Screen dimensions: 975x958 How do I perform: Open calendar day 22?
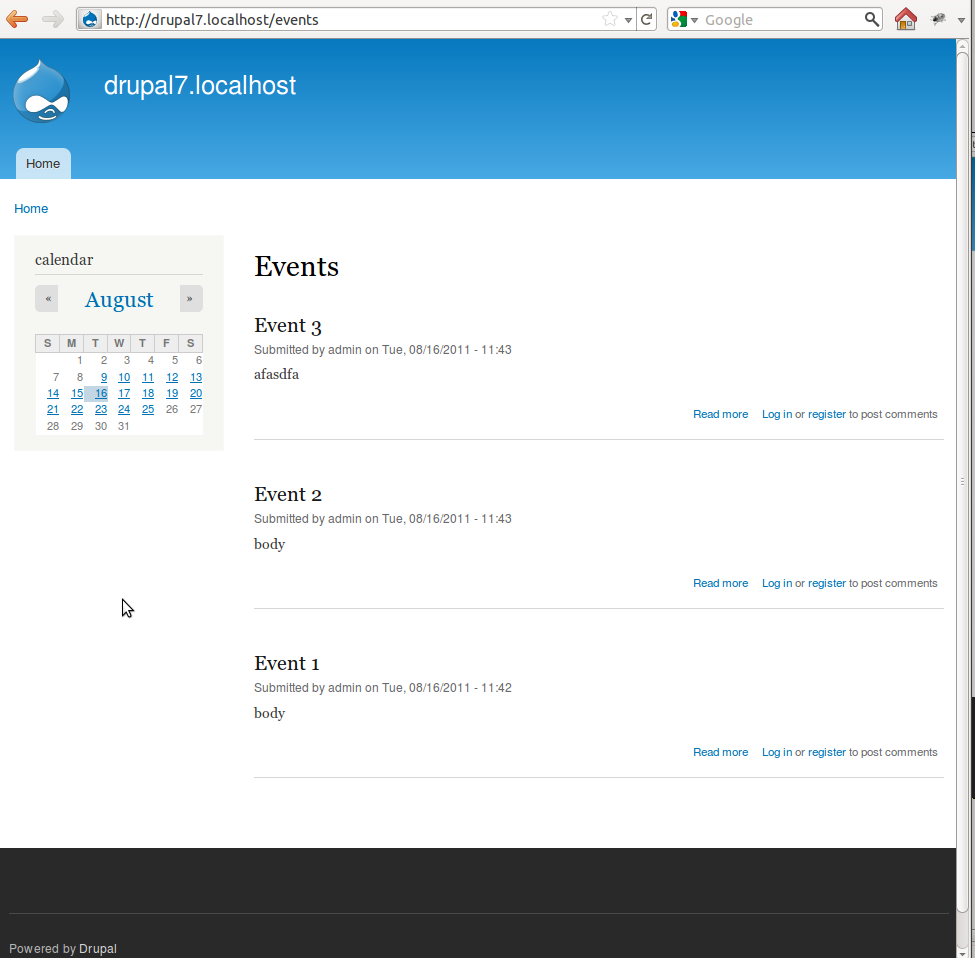tap(77, 410)
